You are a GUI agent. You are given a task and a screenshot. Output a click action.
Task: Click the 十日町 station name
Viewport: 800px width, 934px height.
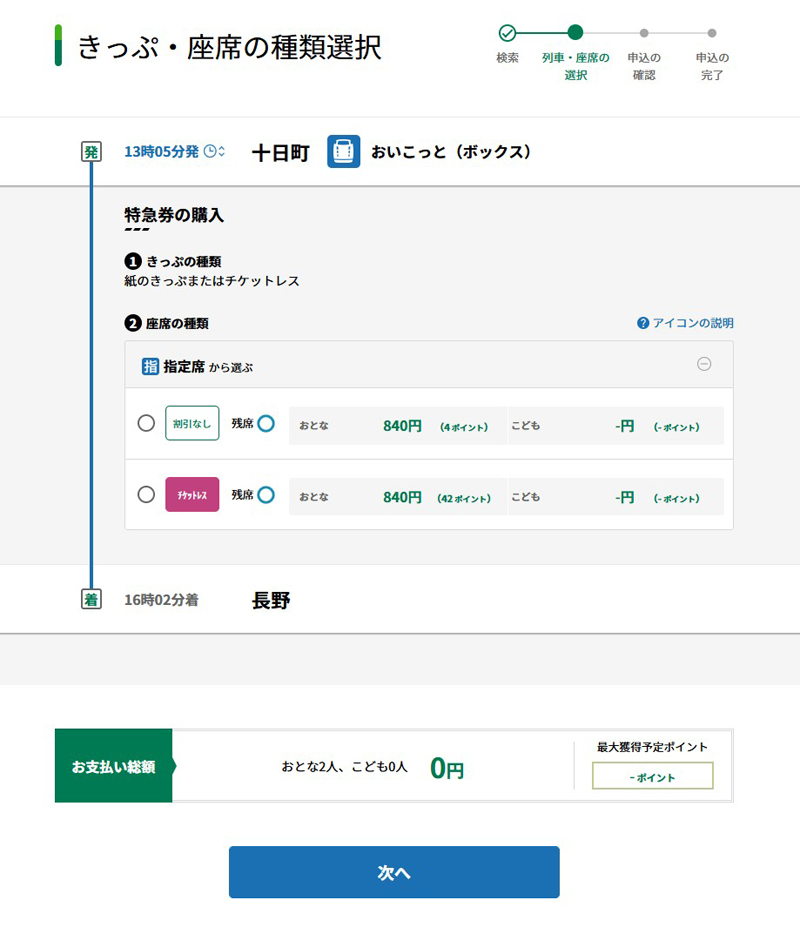pos(281,153)
